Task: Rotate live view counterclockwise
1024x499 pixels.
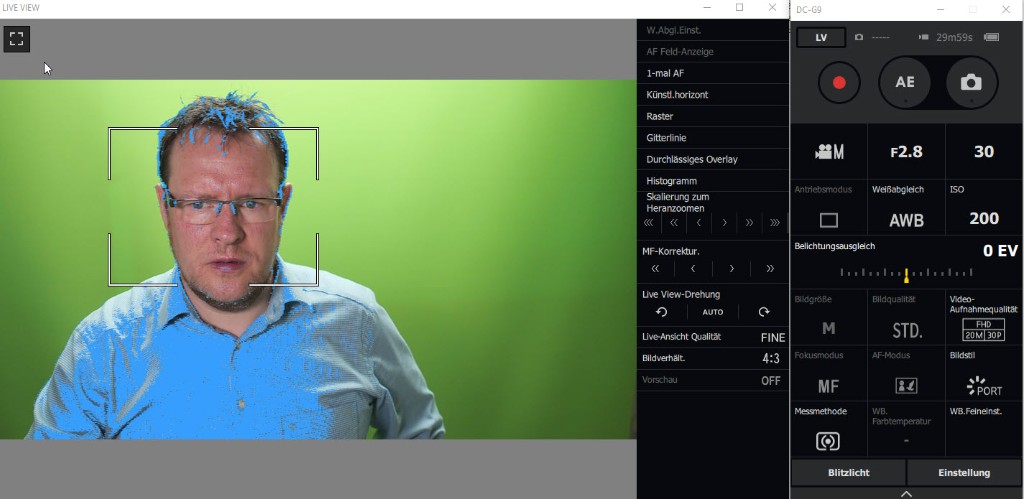Action: click(x=661, y=312)
